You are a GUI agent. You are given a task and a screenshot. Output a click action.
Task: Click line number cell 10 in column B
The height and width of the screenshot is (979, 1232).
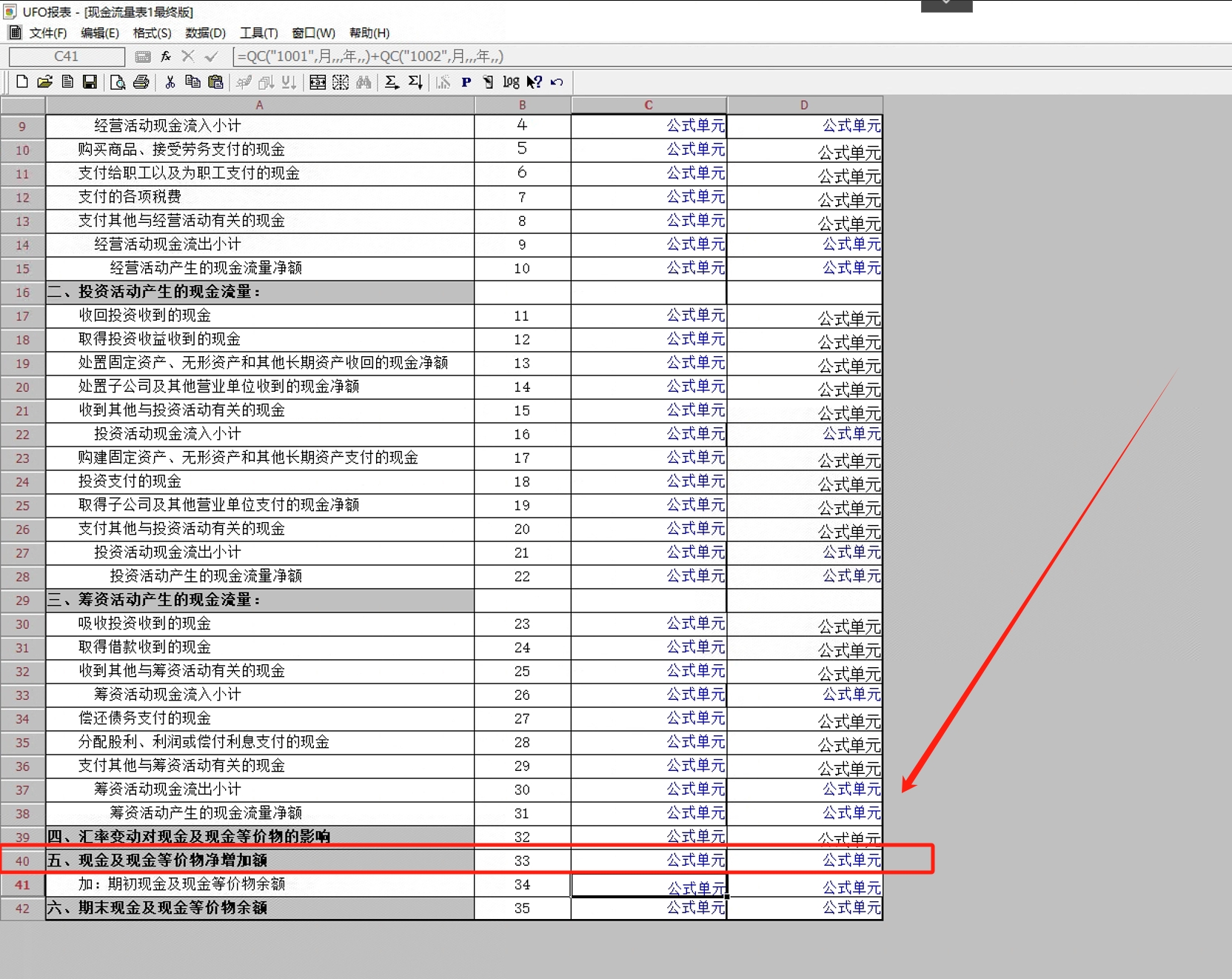click(523, 268)
